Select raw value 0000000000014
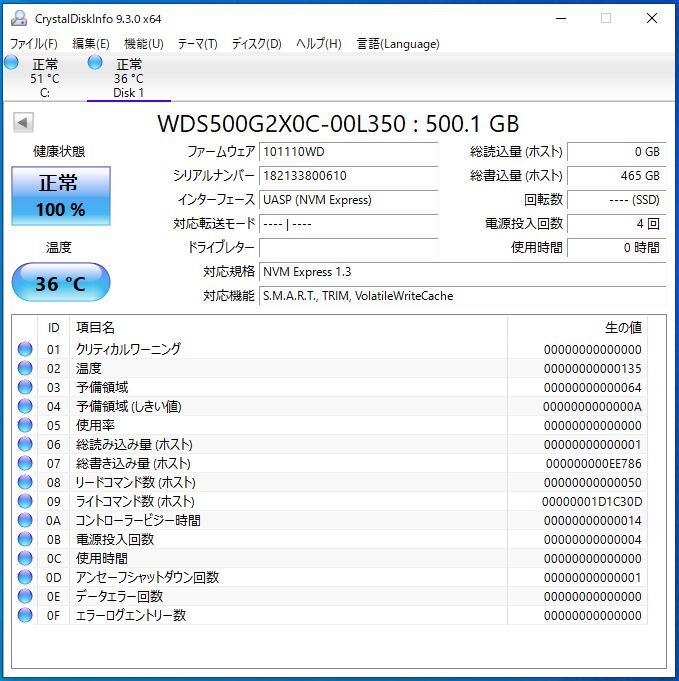The width and height of the screenshot is (679, 681). tap(593, 521)
